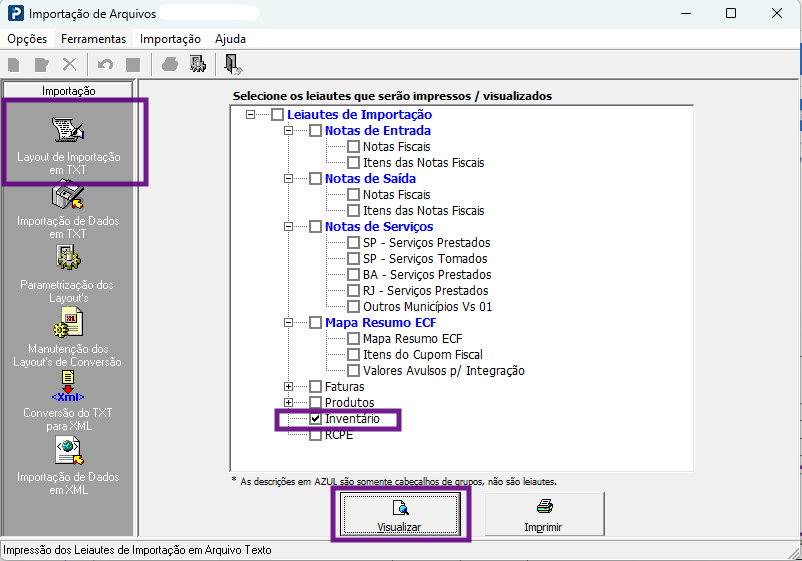Click the Importação sidebar header button
This screenshot has height=561, width=802.
coord(68,91)
